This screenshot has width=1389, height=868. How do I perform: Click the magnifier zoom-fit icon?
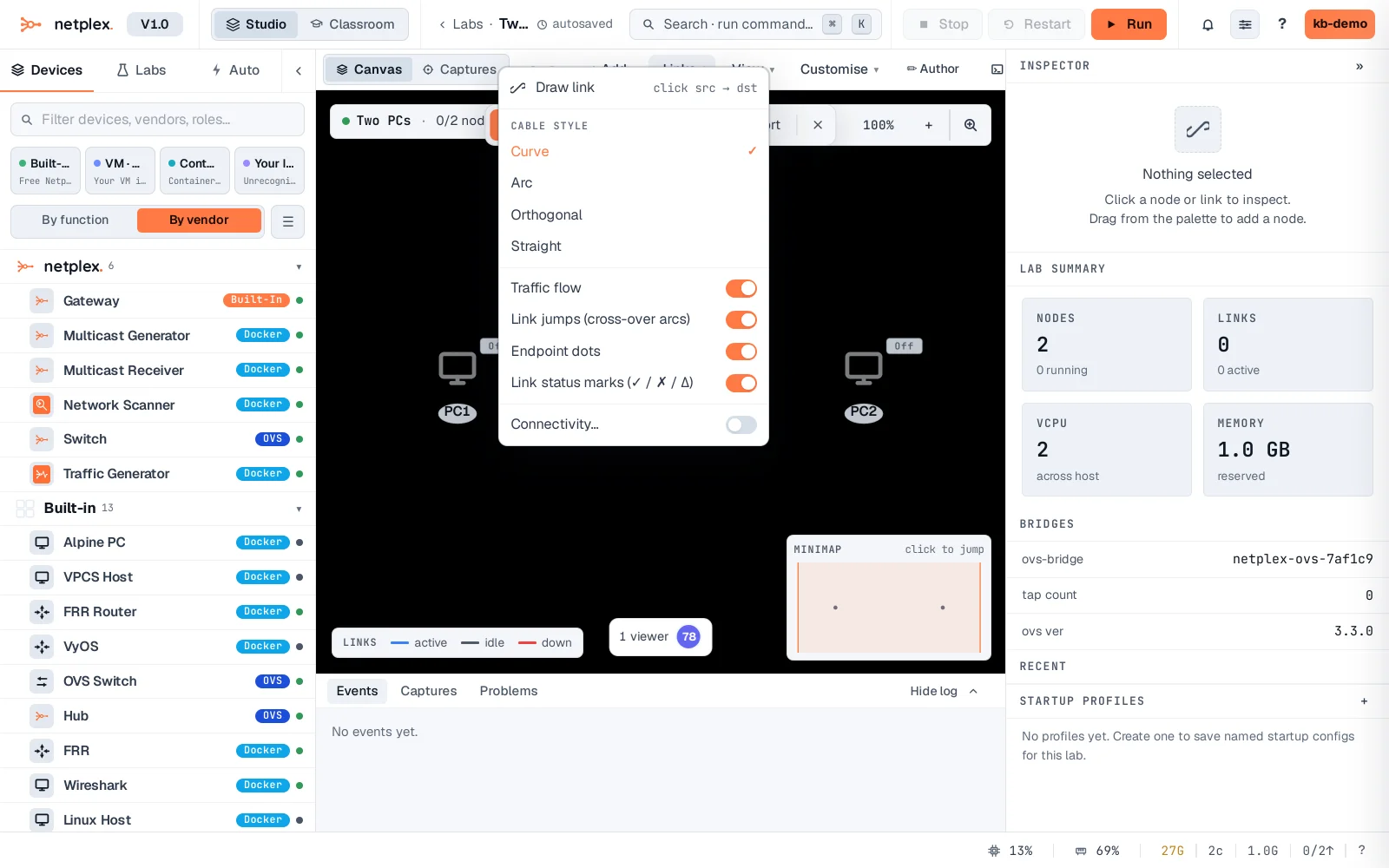pyautogui.click(x=971, y=125)
